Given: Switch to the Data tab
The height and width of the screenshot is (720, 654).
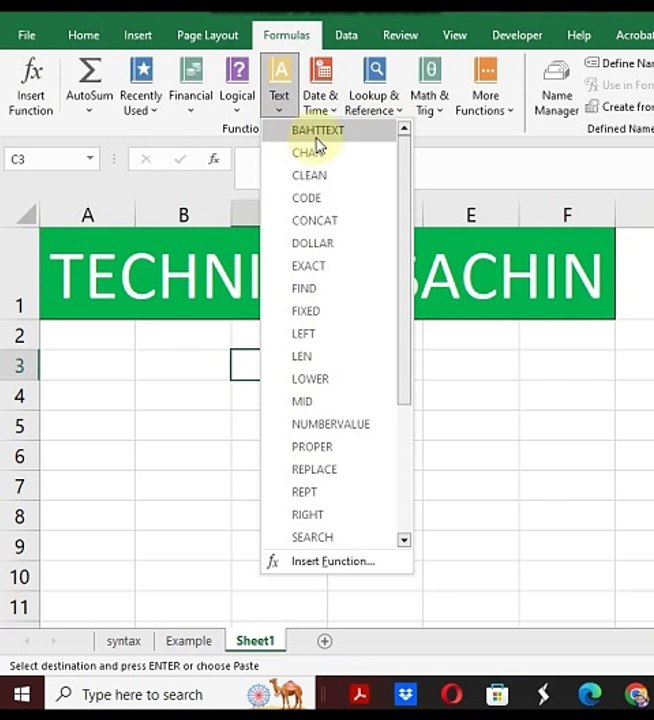Looking at the screenshot, I should click(x=346, y=35).
